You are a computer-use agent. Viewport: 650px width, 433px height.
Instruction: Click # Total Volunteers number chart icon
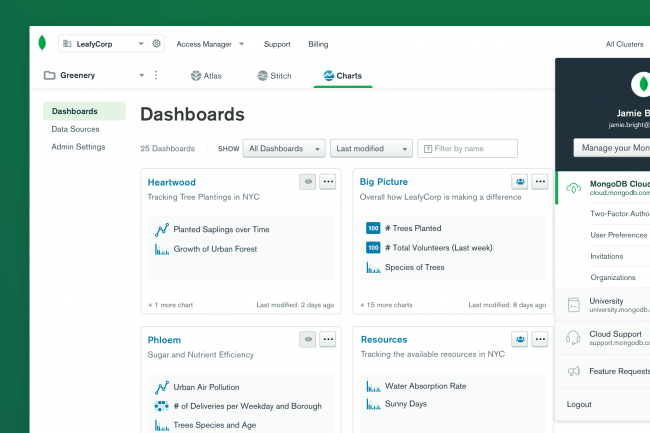373,248
